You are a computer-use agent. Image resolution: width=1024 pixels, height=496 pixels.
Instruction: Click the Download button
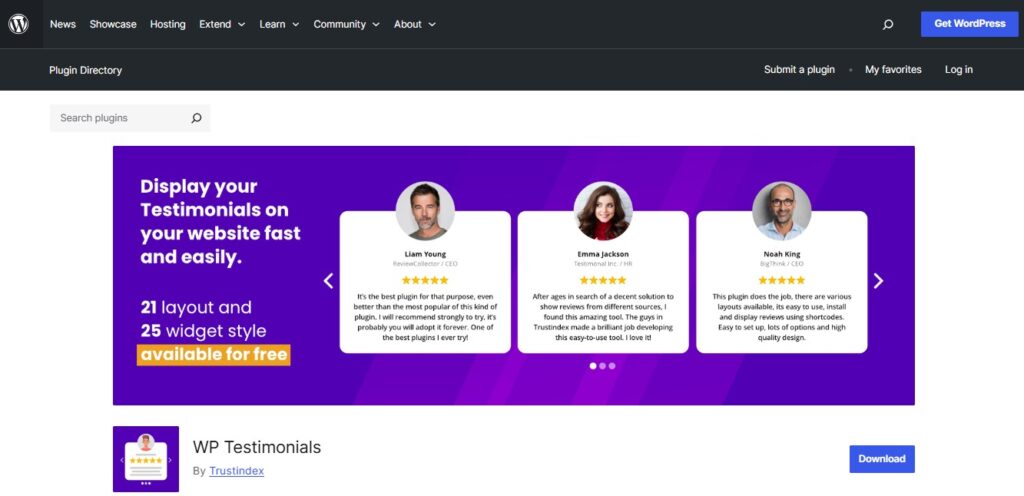(882, 459)
